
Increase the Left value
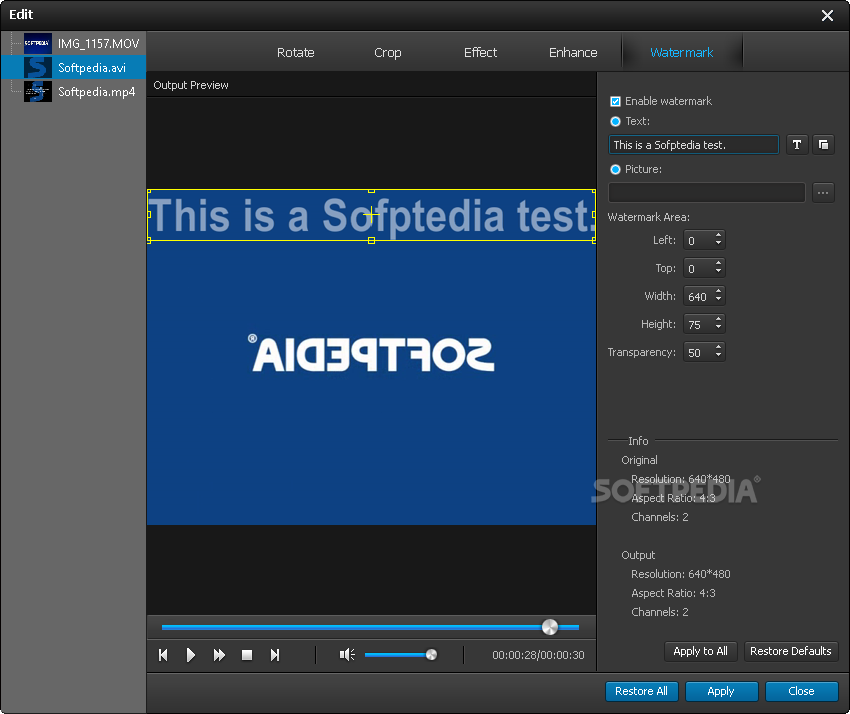point(718,235)
